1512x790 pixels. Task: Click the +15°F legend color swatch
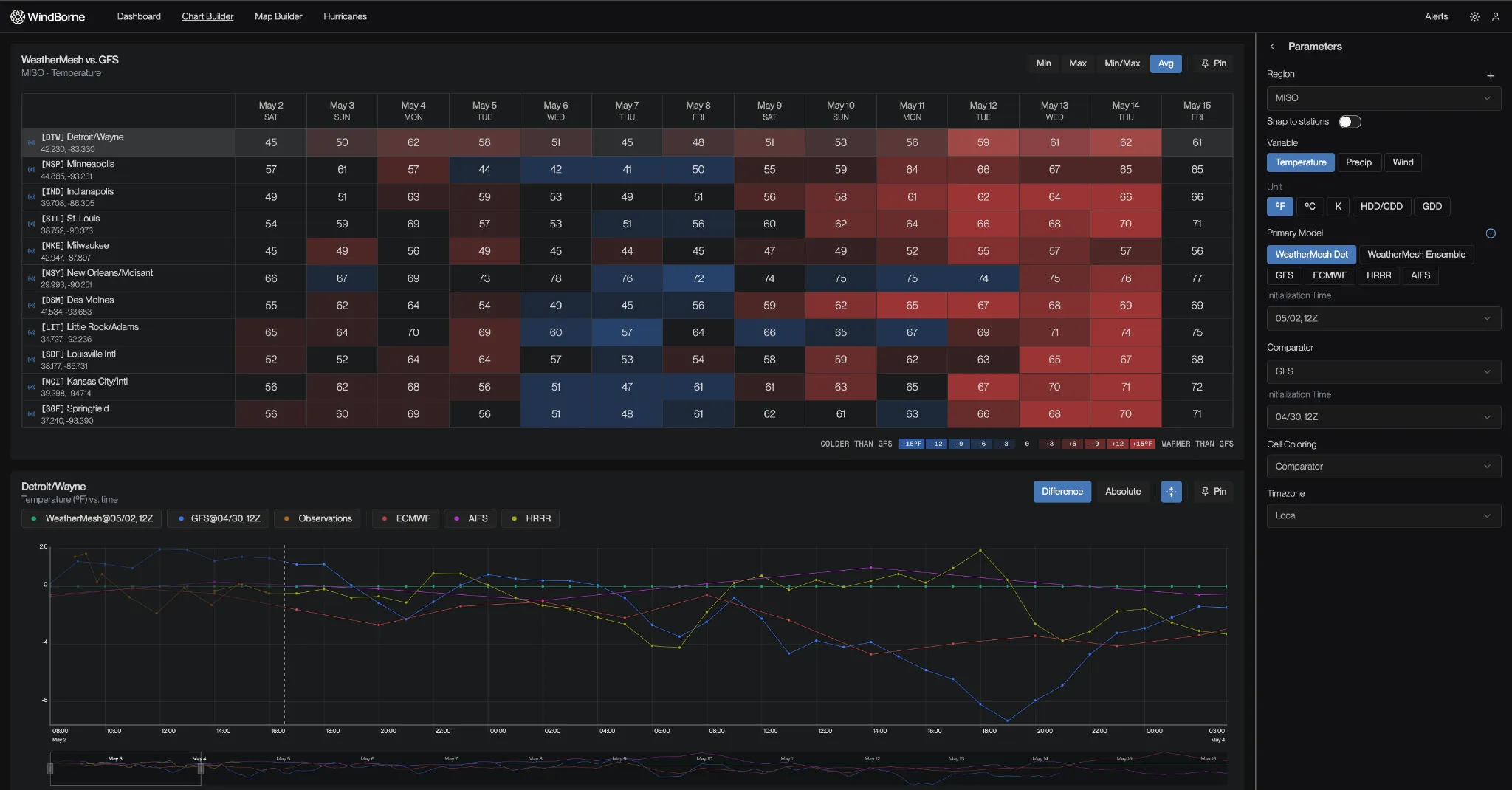[1141, 444]
